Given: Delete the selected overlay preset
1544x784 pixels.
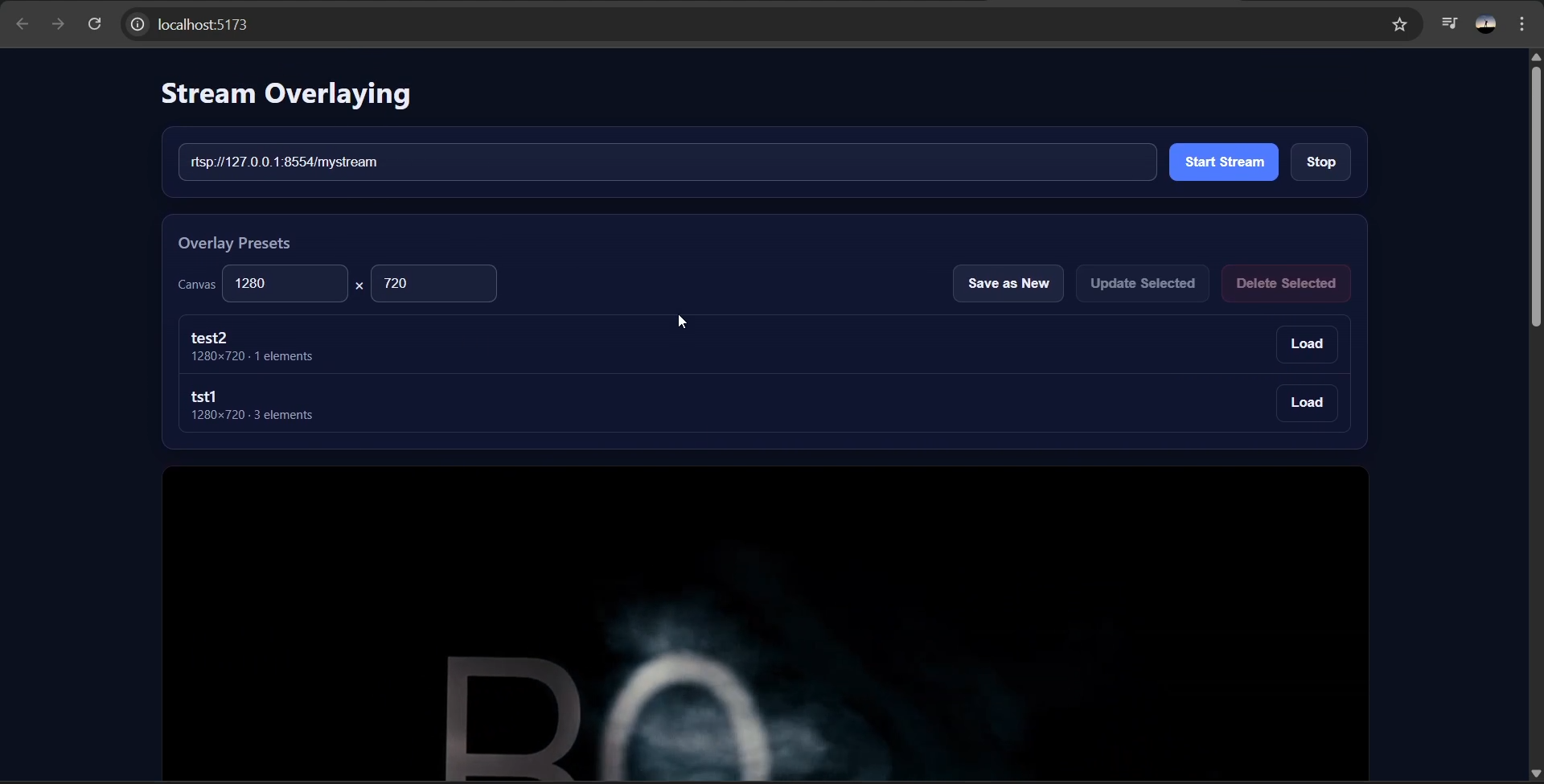Looking at the screenshot, I should pyautogui.click(x=1284, y=283).
